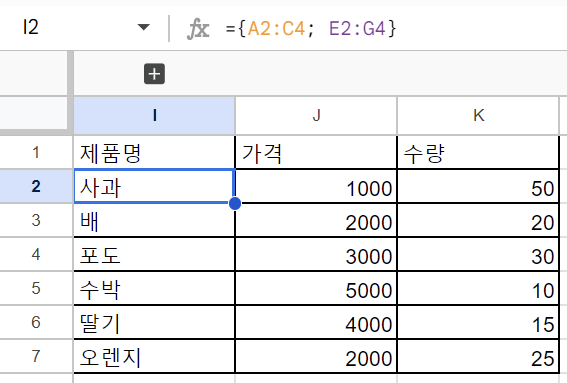Select row 3 header
Image resolution: width=567 pixels, height=383 pixels.
pos(36,220)
